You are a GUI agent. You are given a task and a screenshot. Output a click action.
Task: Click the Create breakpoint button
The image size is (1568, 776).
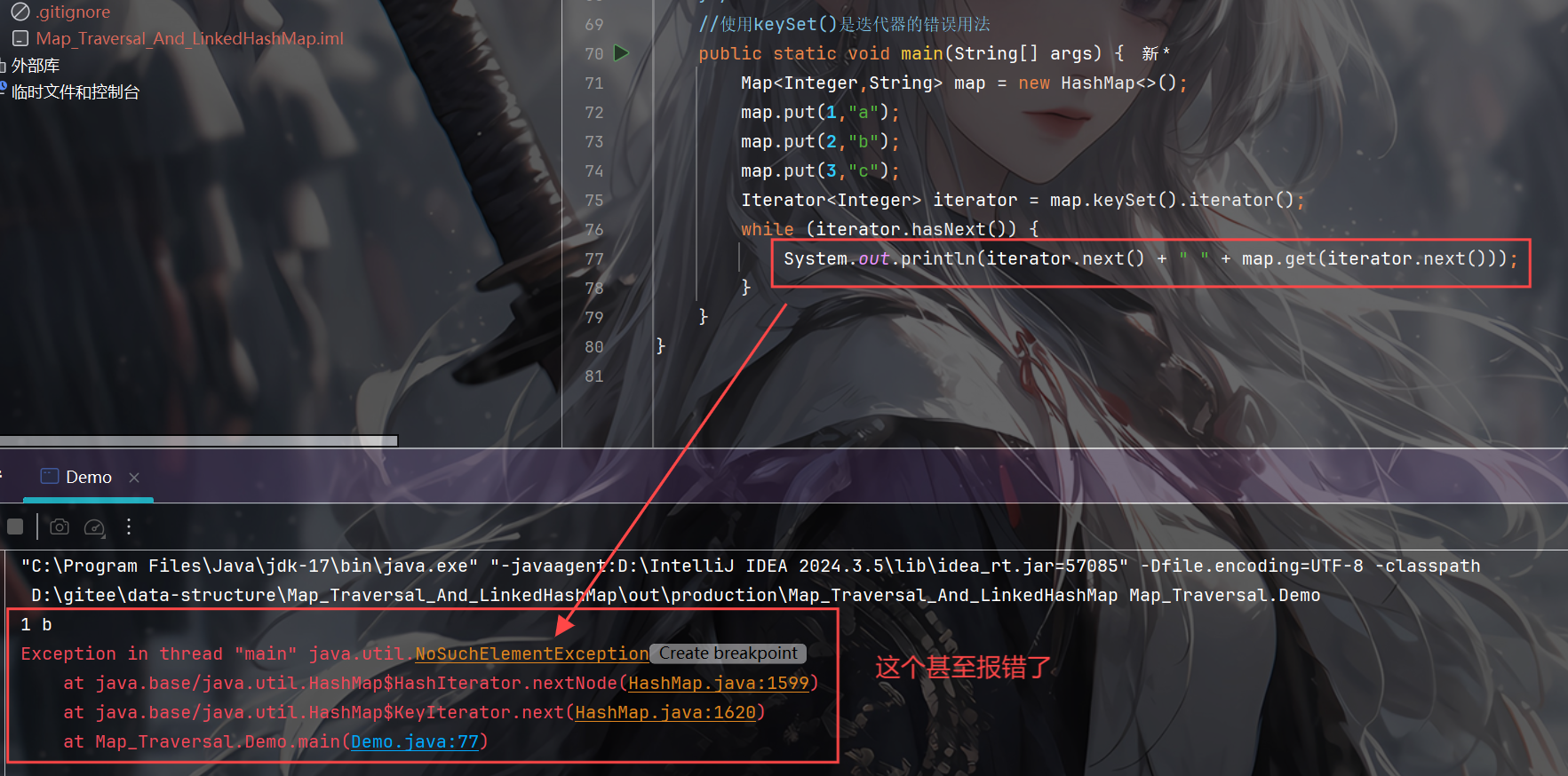(728, 653)
